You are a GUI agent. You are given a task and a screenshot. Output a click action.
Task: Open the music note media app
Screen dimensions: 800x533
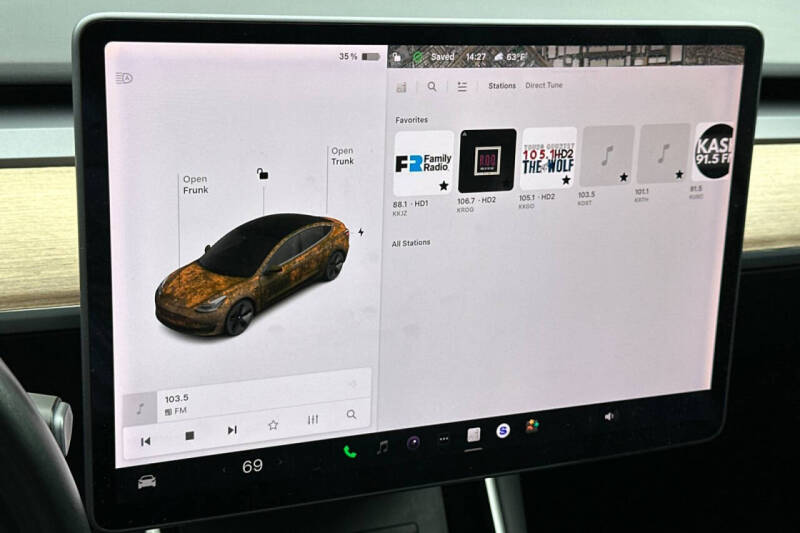tap(382, 448)
